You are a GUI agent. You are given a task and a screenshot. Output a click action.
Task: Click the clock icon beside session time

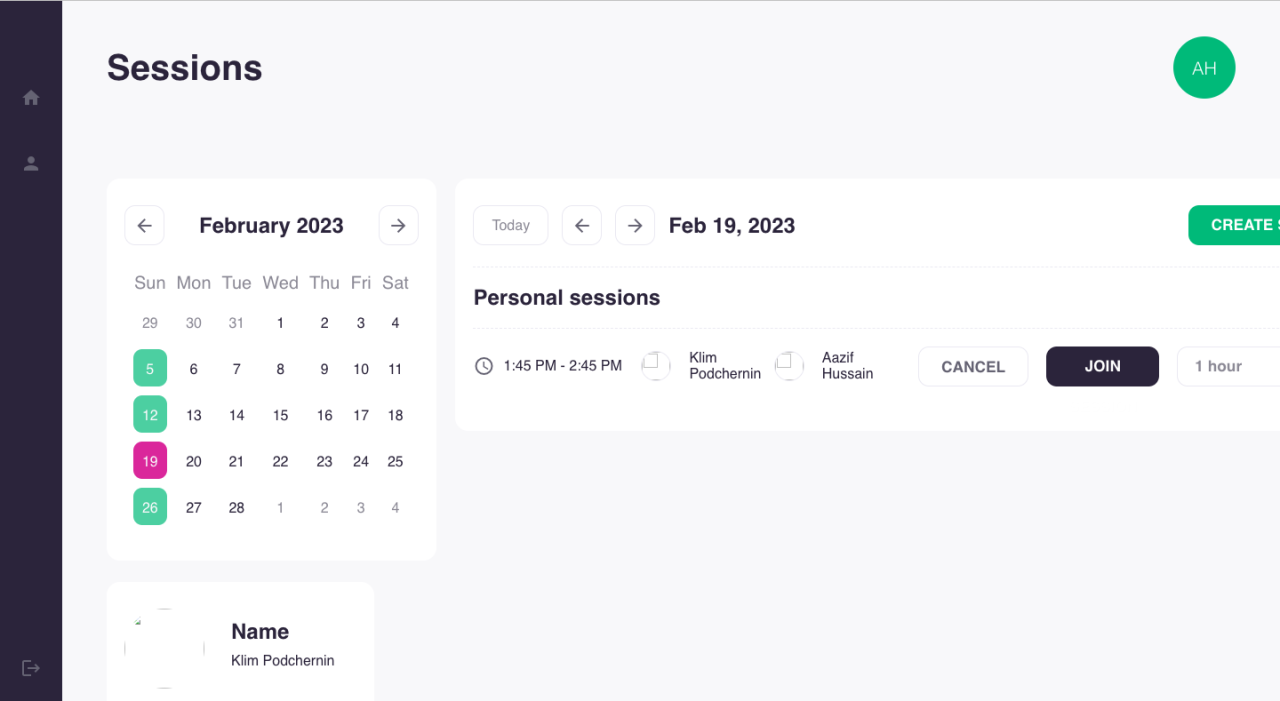[484, 366]
